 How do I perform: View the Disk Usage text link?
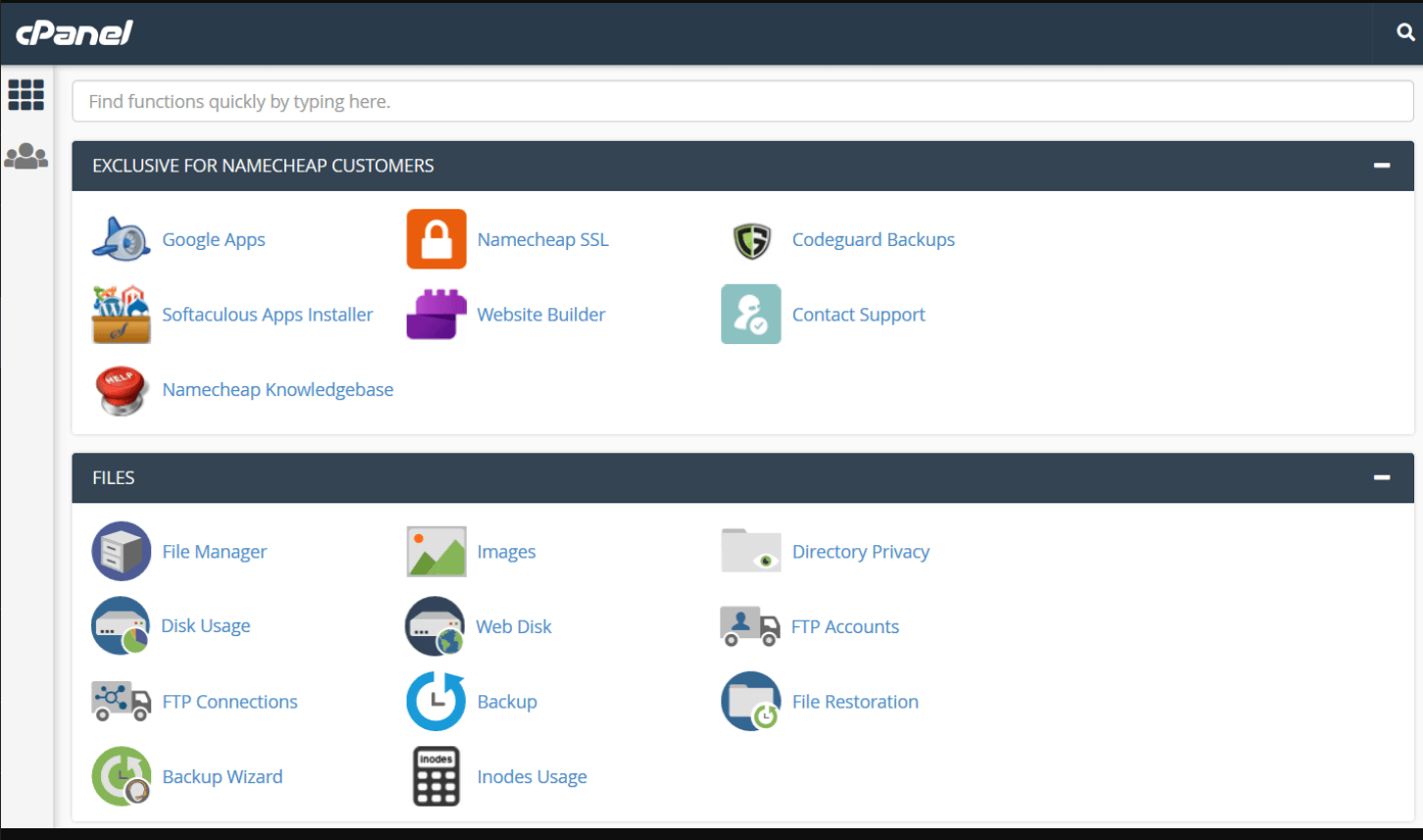[x=206, y=625]
